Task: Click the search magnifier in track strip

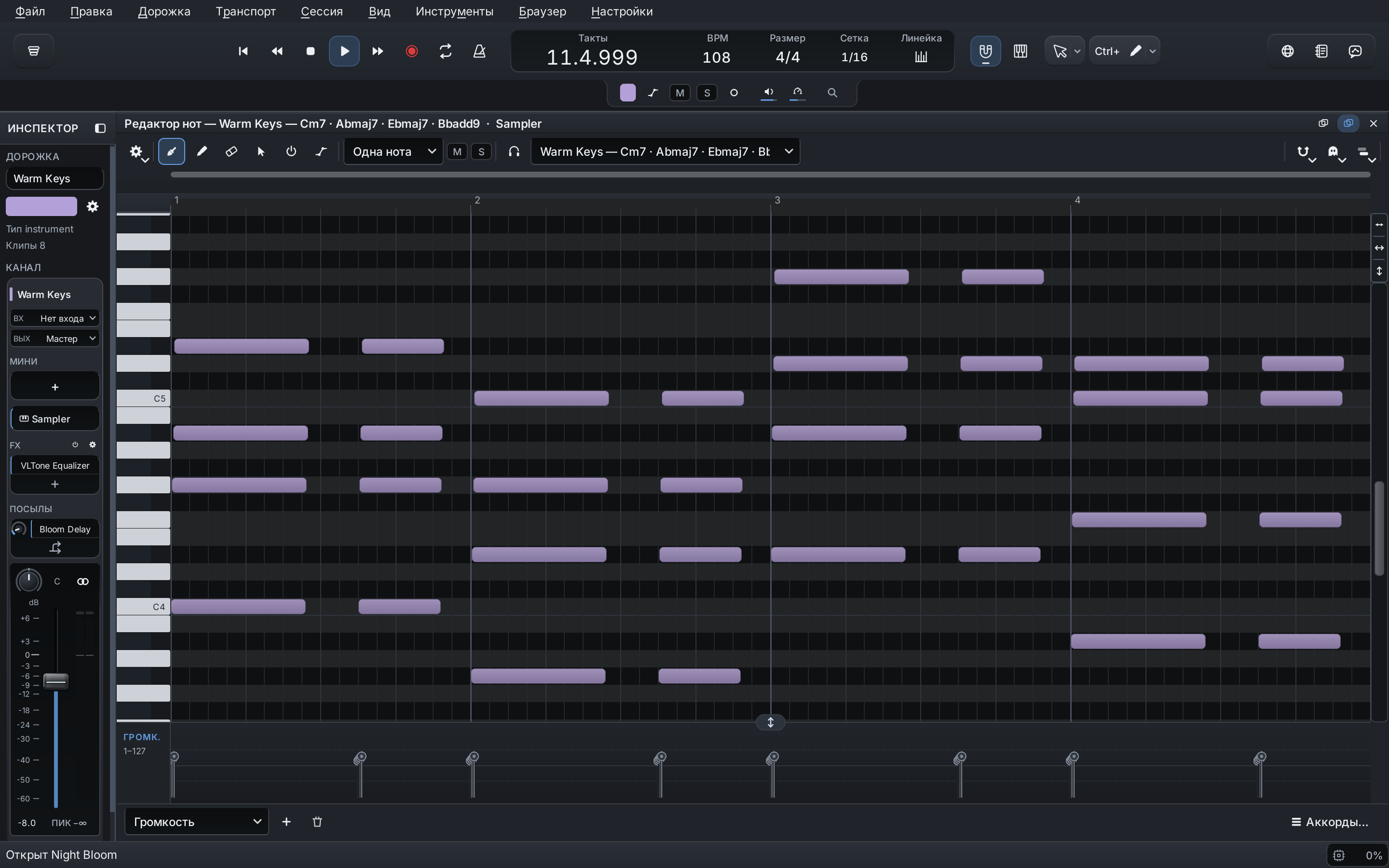Action: [832, 93]
